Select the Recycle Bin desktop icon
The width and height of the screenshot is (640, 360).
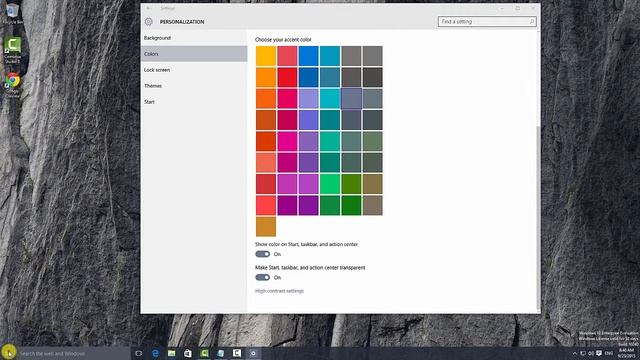12,13
